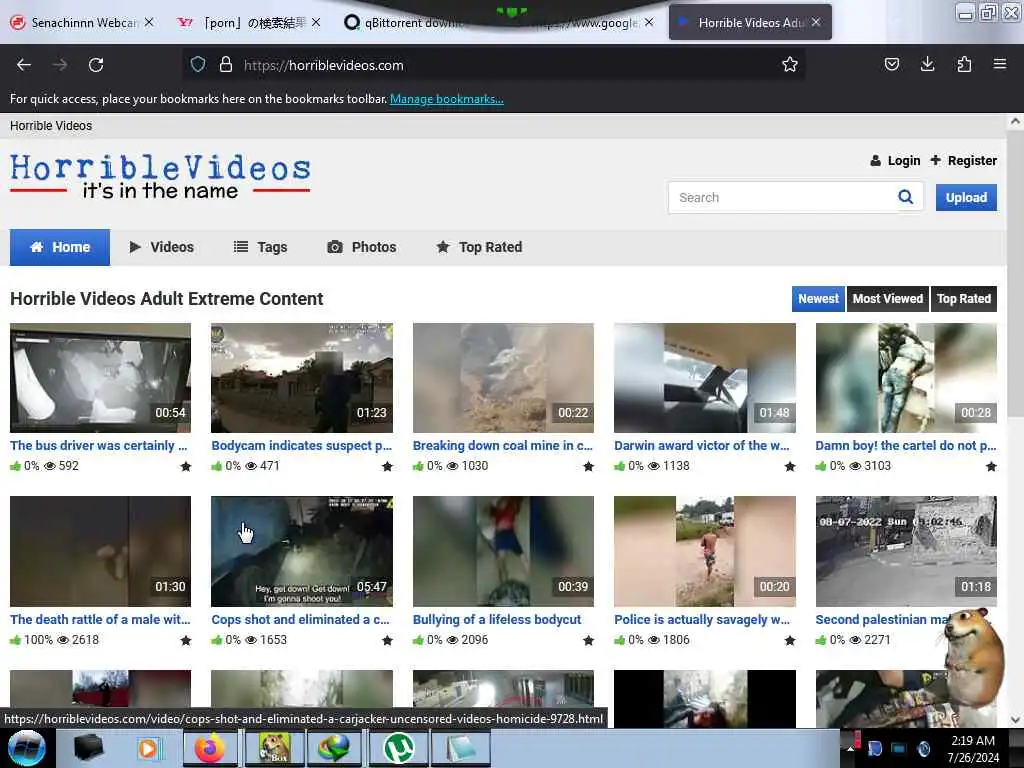Open the thumbnail with duration 01:23
Viewport: 1024px width, 768px height.
pos(302,377)
